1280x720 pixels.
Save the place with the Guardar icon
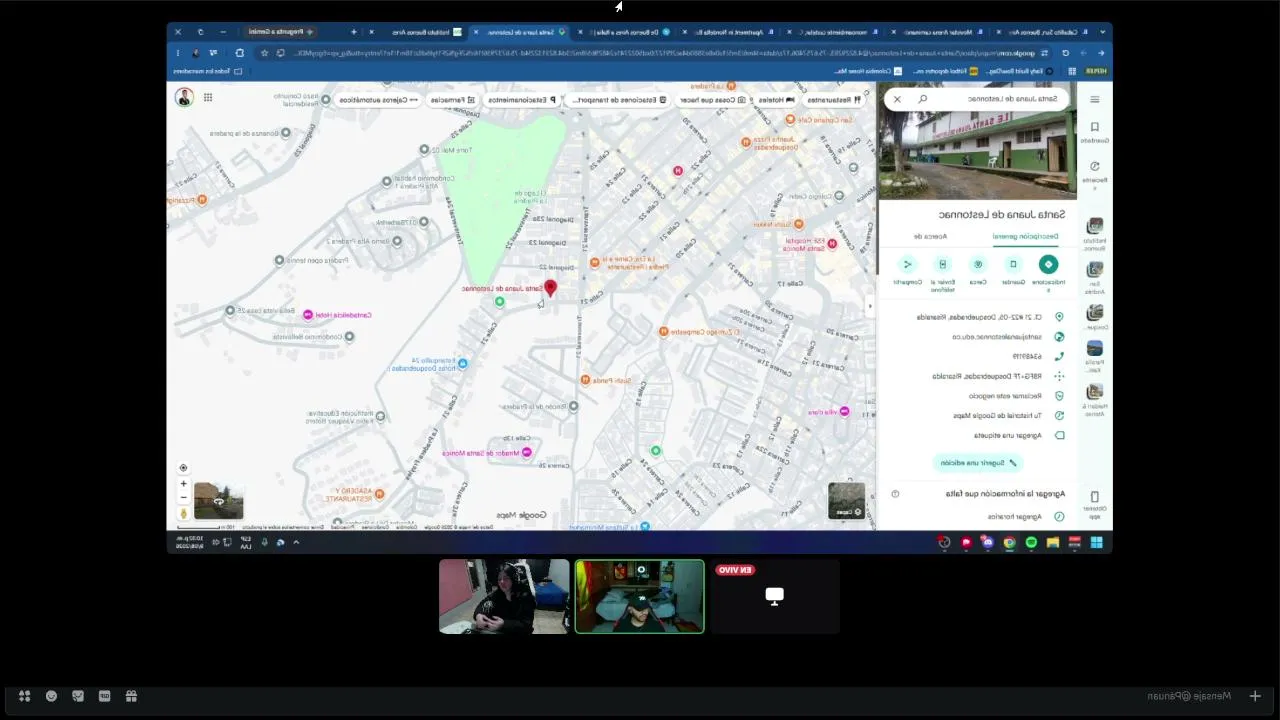point(1013,264)
